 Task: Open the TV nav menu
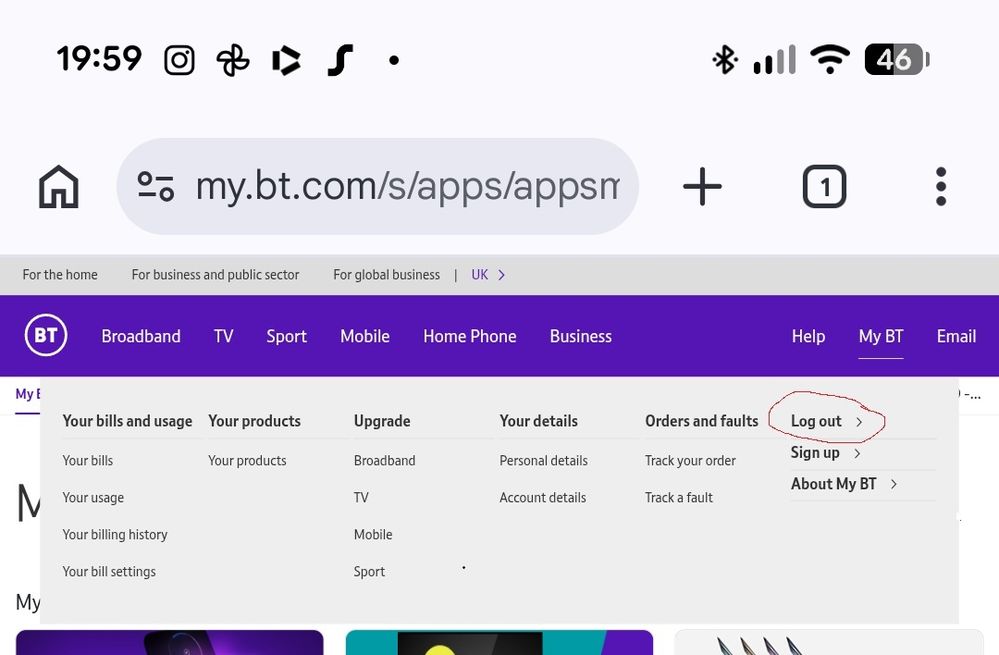(224, 336)
